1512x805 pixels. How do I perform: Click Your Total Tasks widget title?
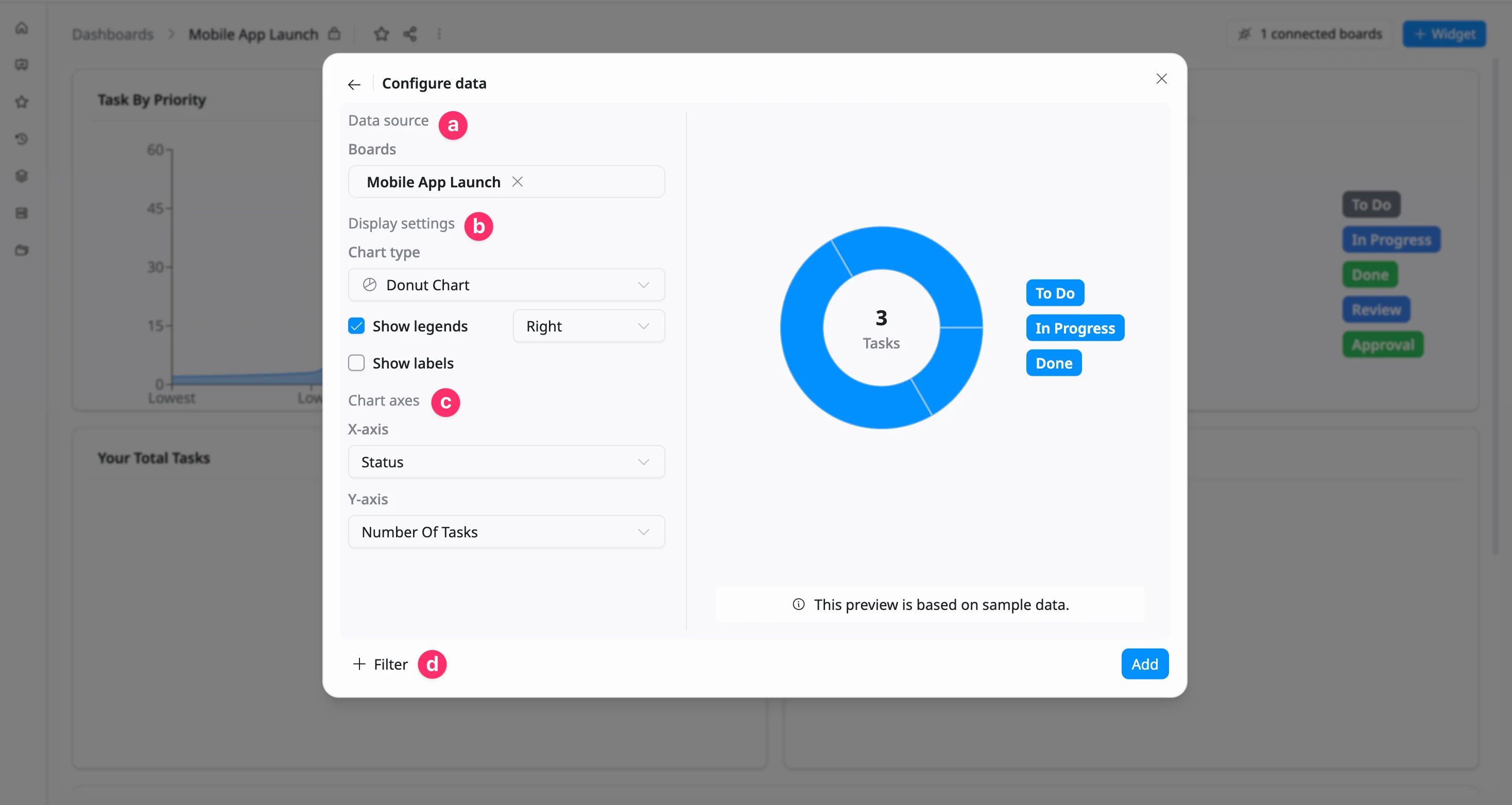point(154,458)
